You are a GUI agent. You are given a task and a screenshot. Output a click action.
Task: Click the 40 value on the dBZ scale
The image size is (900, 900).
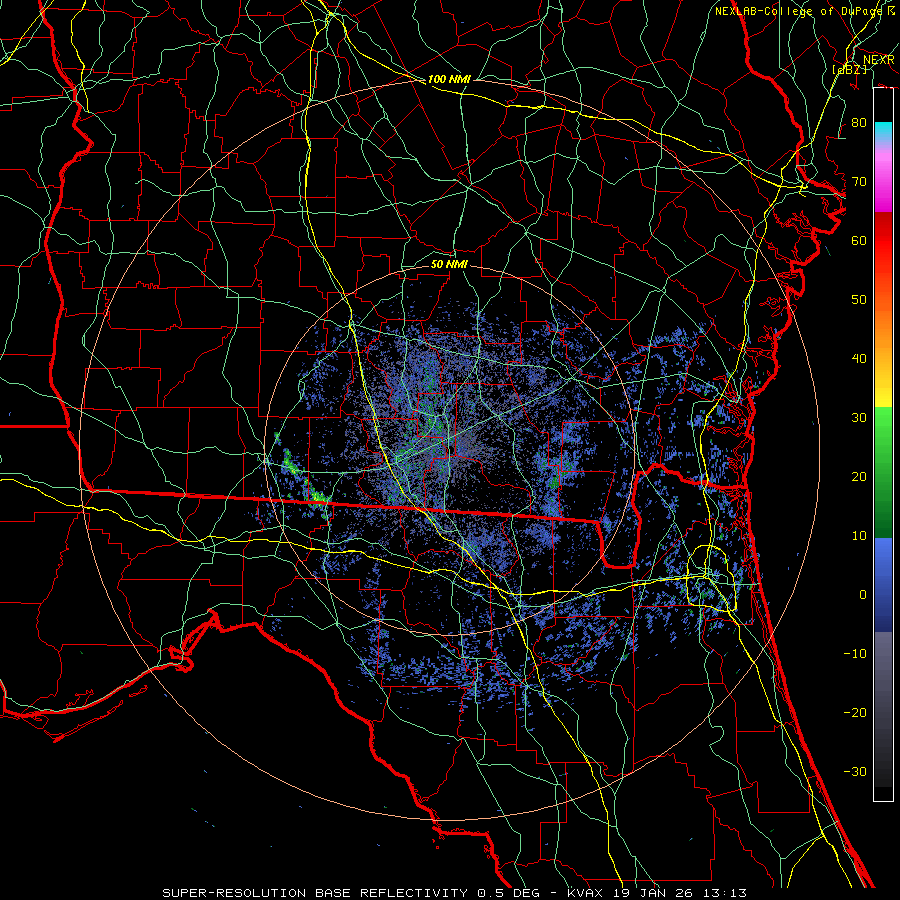pyautogui.click(x=859, y=359)
